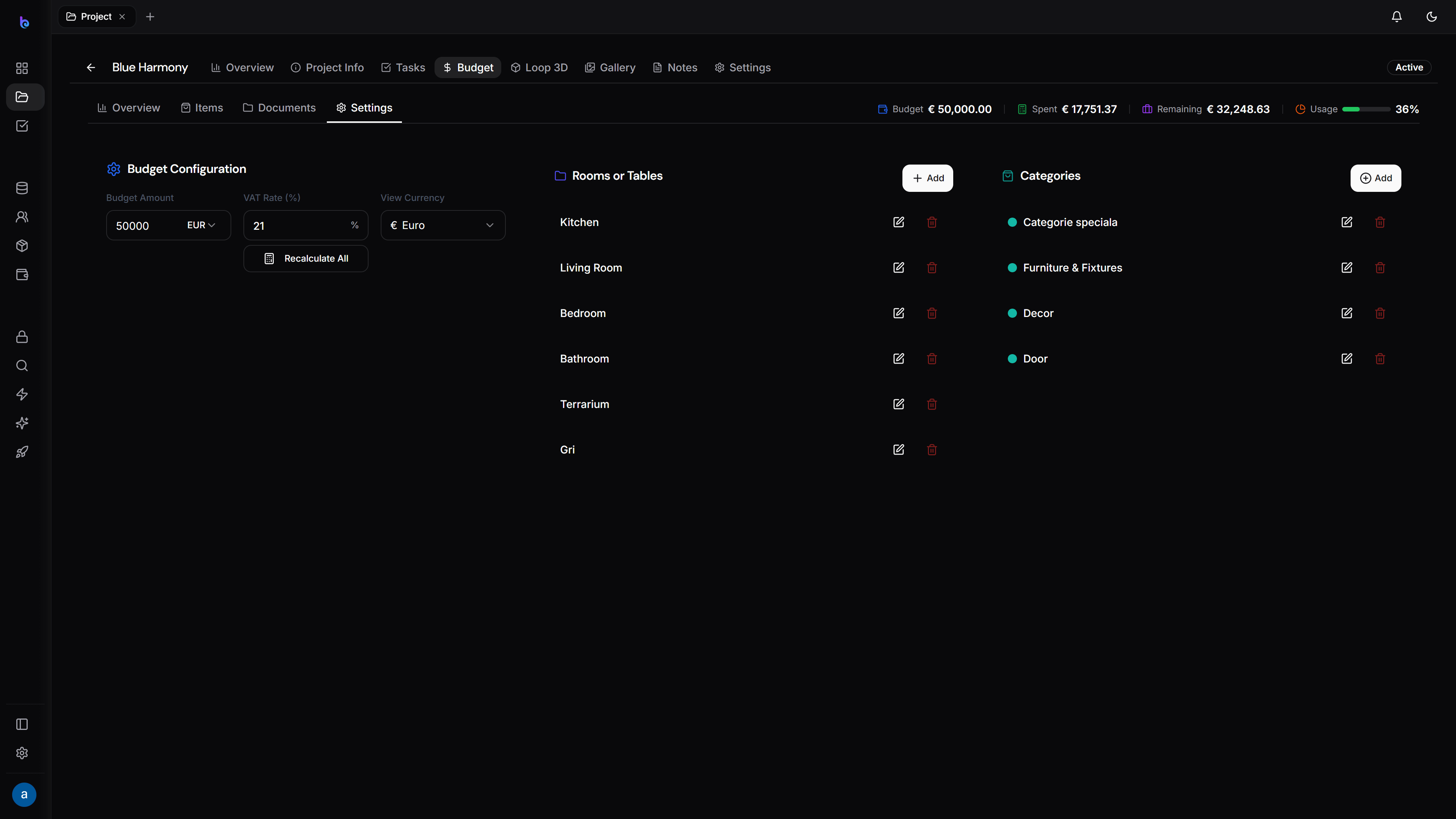
Task: Open the notifications bell
Action: [1396, 17]
